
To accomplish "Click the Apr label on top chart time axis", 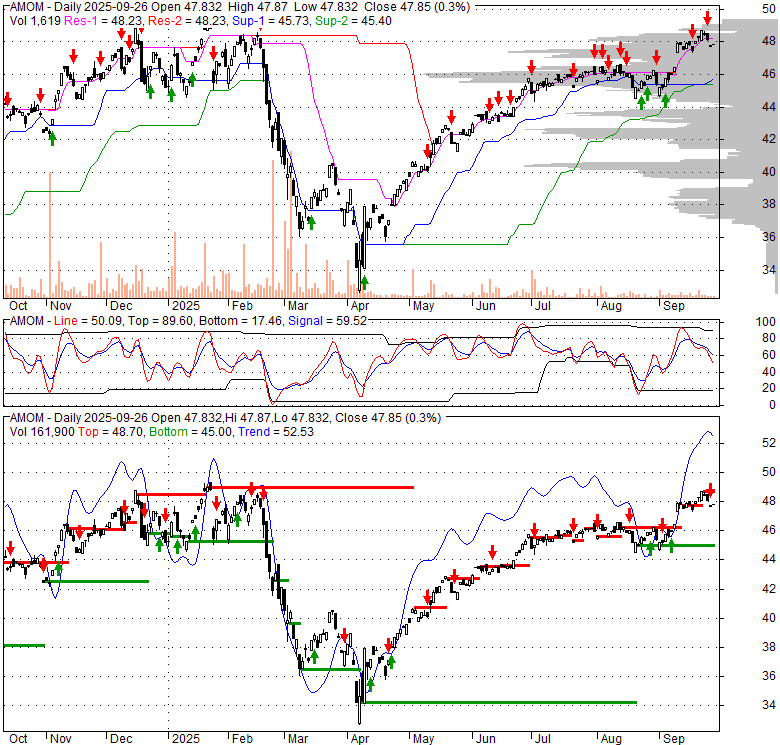I will tap(360, 306).
